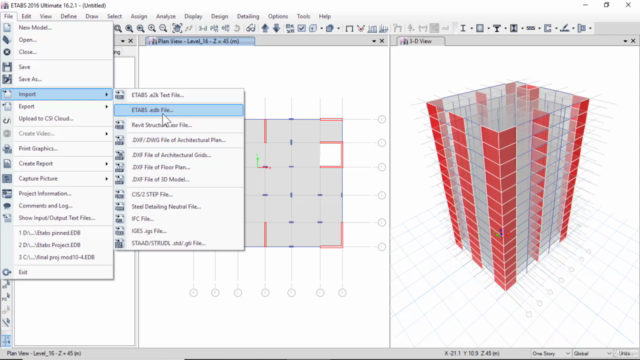Click the Print Graphics printer icon
The width and height of the screenshot is (640, 360).
[x=7, y=149]
